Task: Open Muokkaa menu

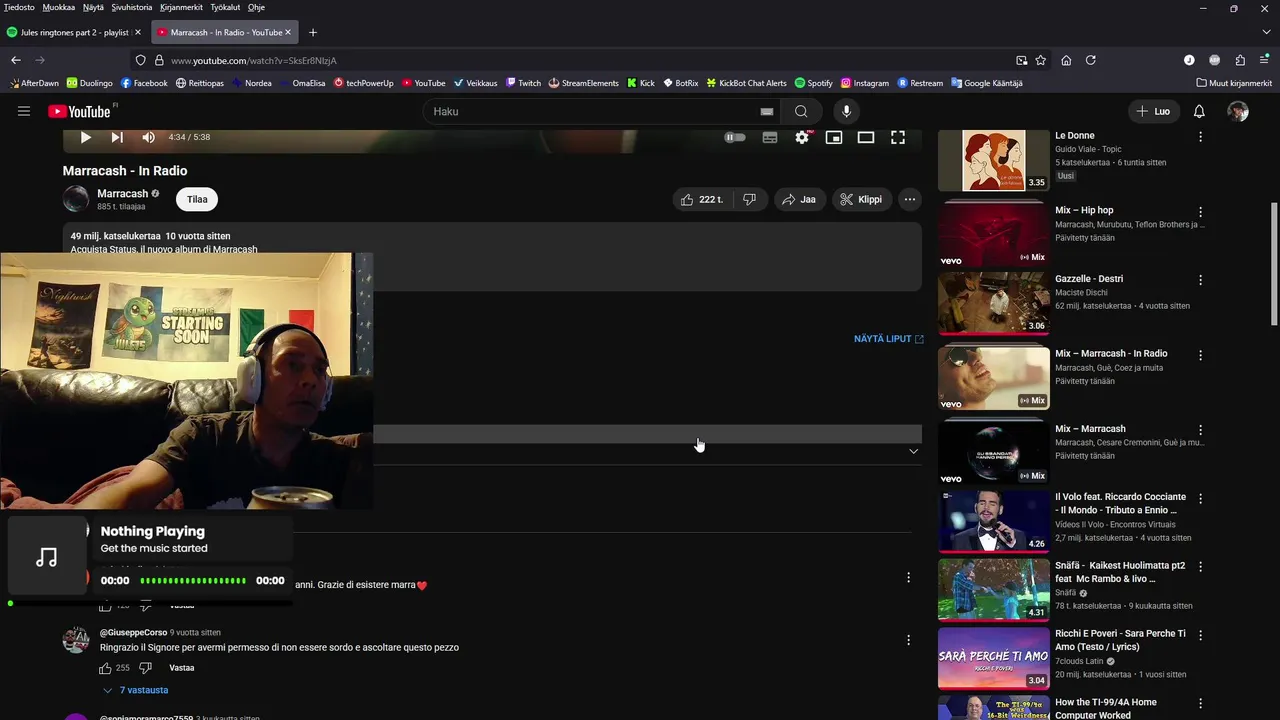Action: click(x=58, y=7)
